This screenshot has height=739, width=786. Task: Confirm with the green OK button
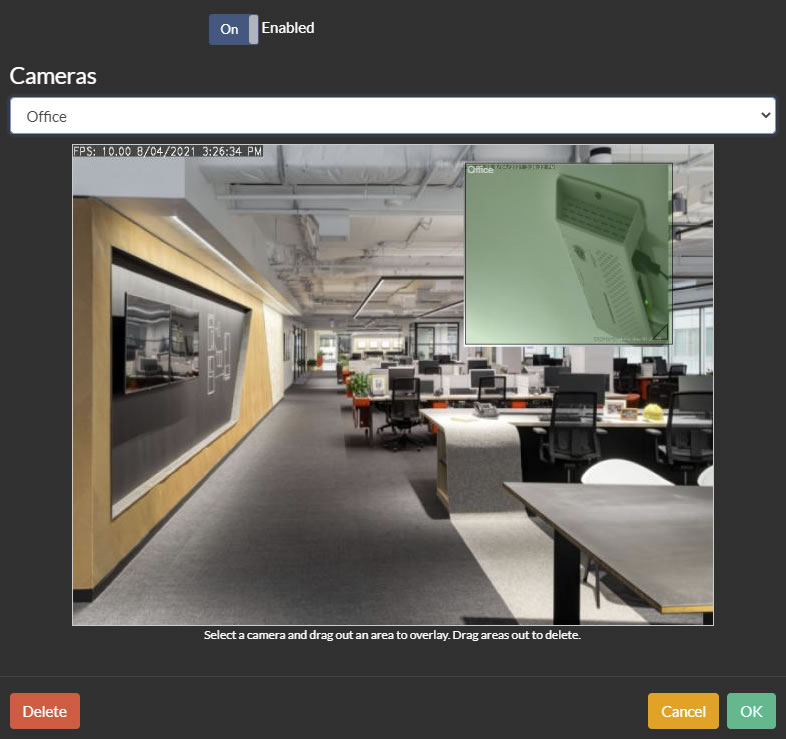(750, 711)
